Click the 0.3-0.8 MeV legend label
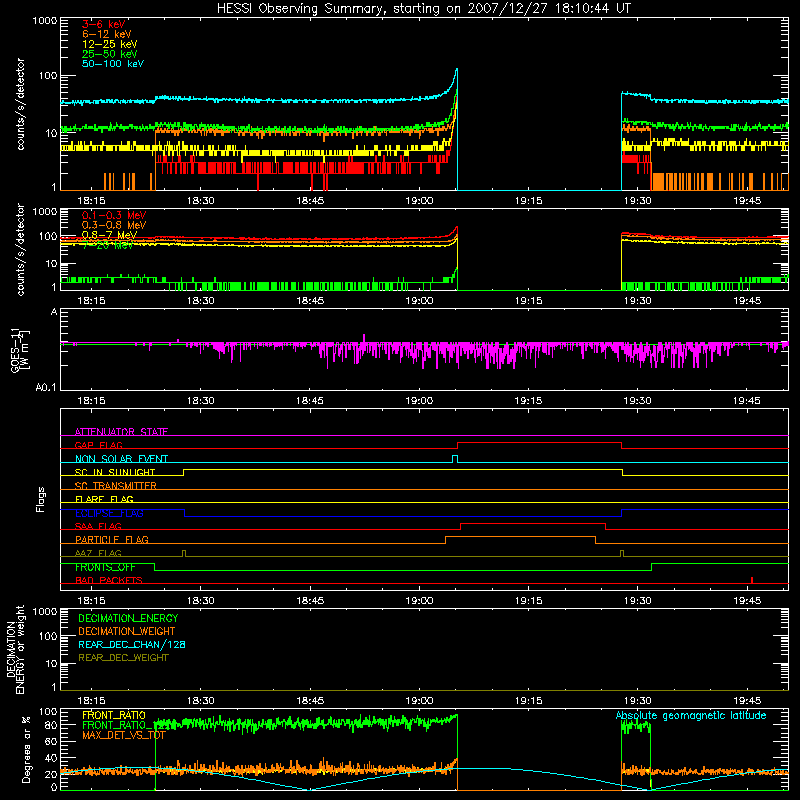Screen dimensions: 800x800 (x=114, y=225)
